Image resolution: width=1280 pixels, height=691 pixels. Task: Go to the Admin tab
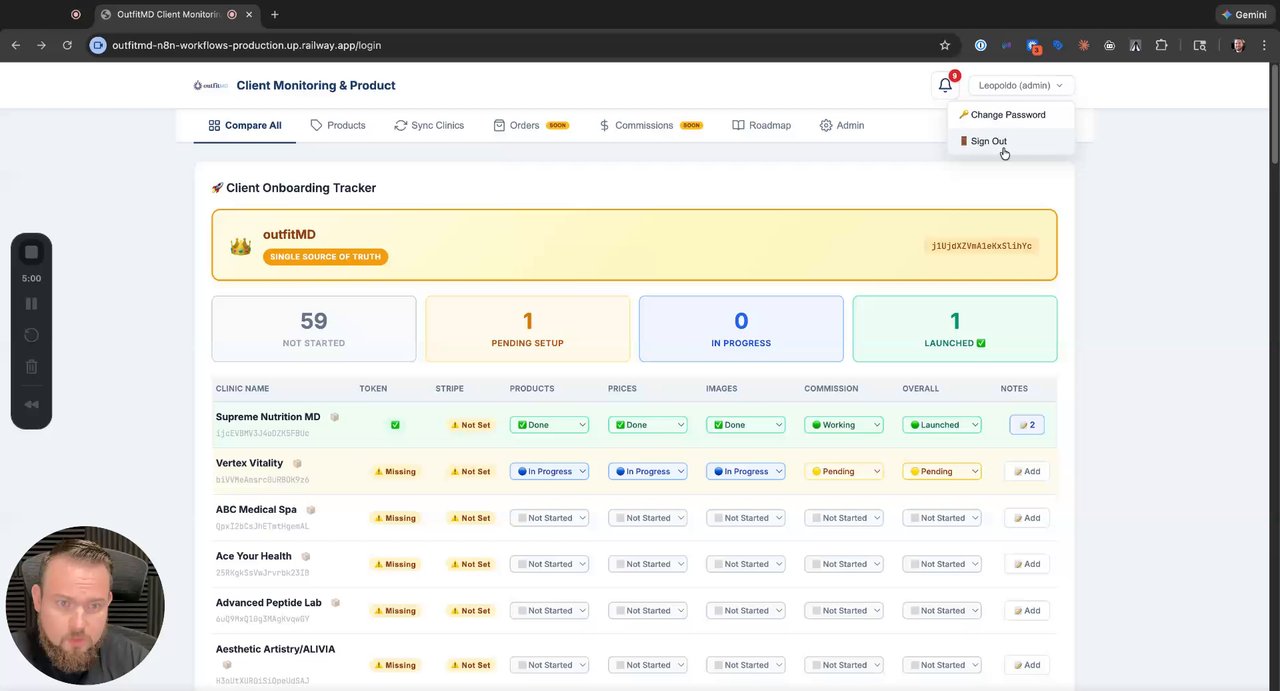[x=842, y=125]
